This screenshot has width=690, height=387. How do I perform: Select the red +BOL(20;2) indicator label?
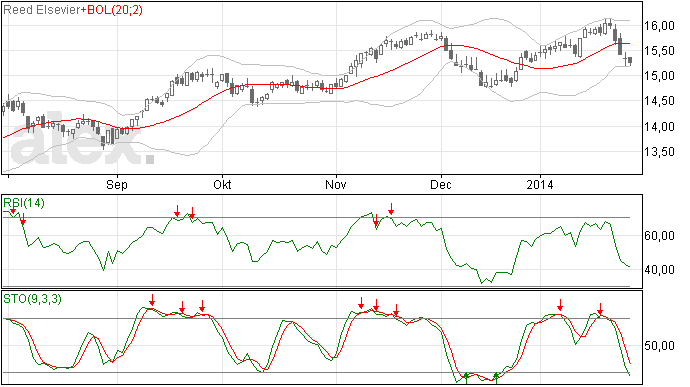pyautogui.click(x=112, y=10)
